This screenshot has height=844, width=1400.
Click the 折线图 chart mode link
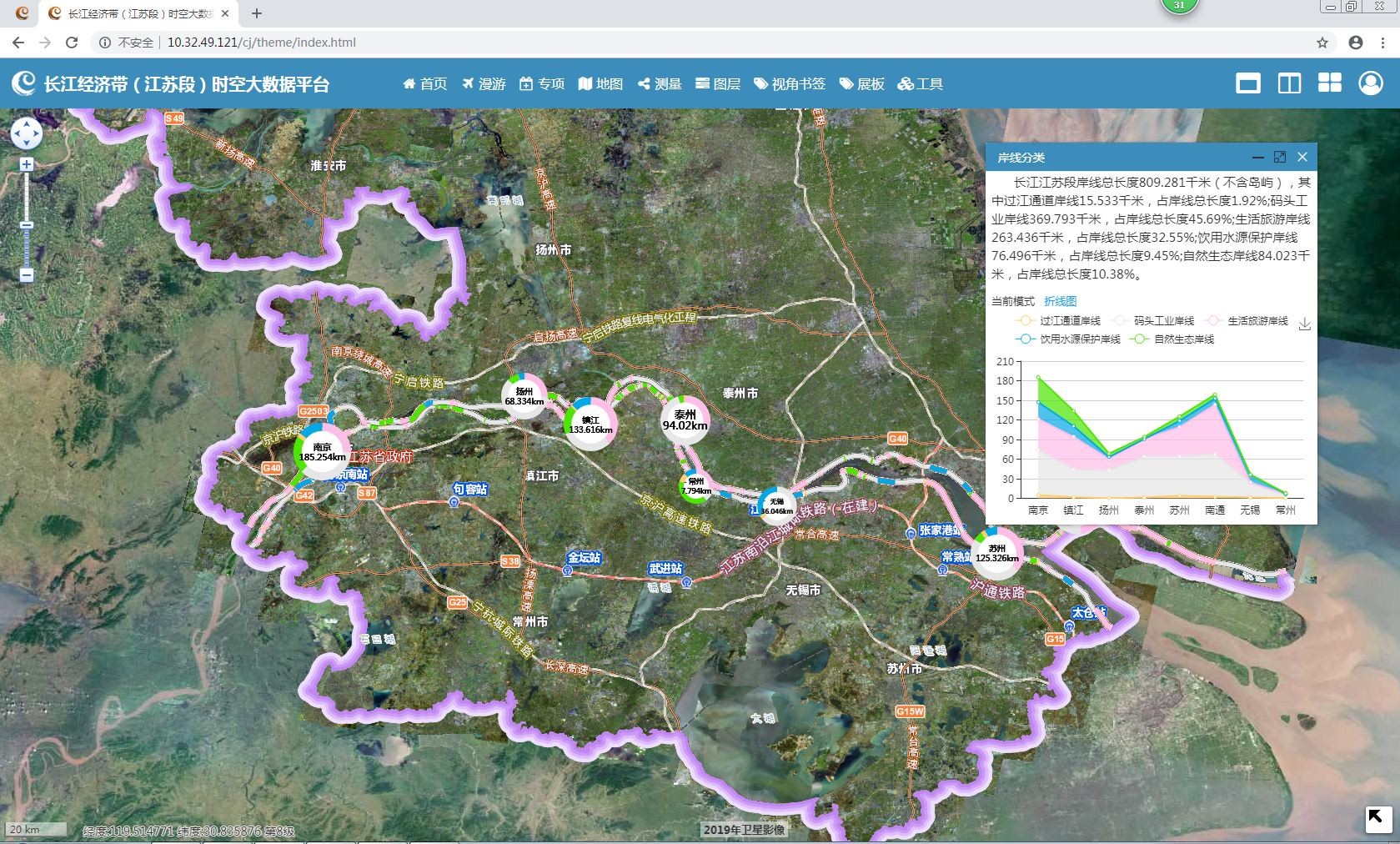click(1060, 301)
